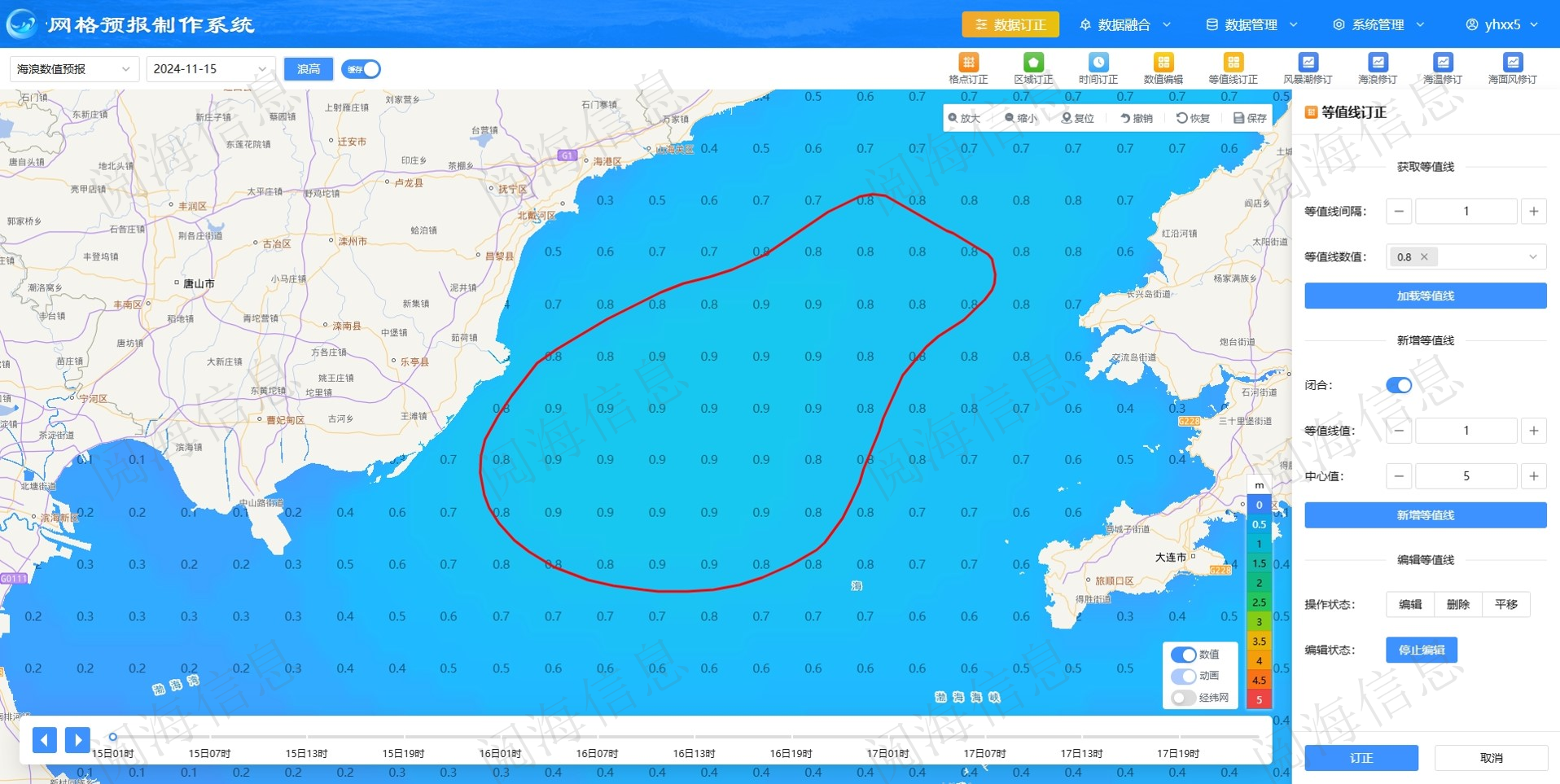1560x784 pixels.
Task: Click the 订正 confirm button
Action: coord(1361,758)
